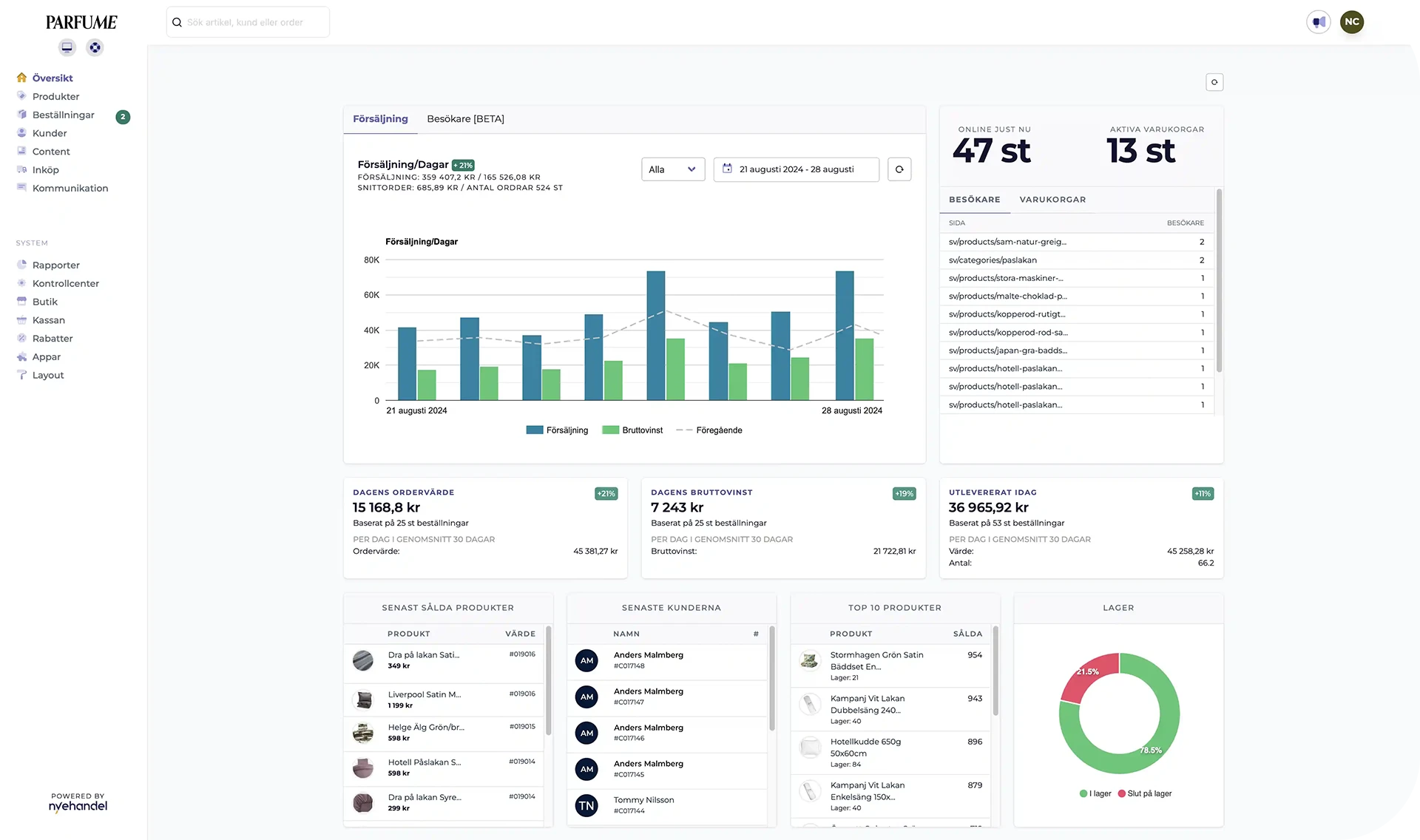The width and height of the screenshot is (1420, 840).
Task: Toggle the Bruttovinst legend in the chart
Action: coord(632,430)
